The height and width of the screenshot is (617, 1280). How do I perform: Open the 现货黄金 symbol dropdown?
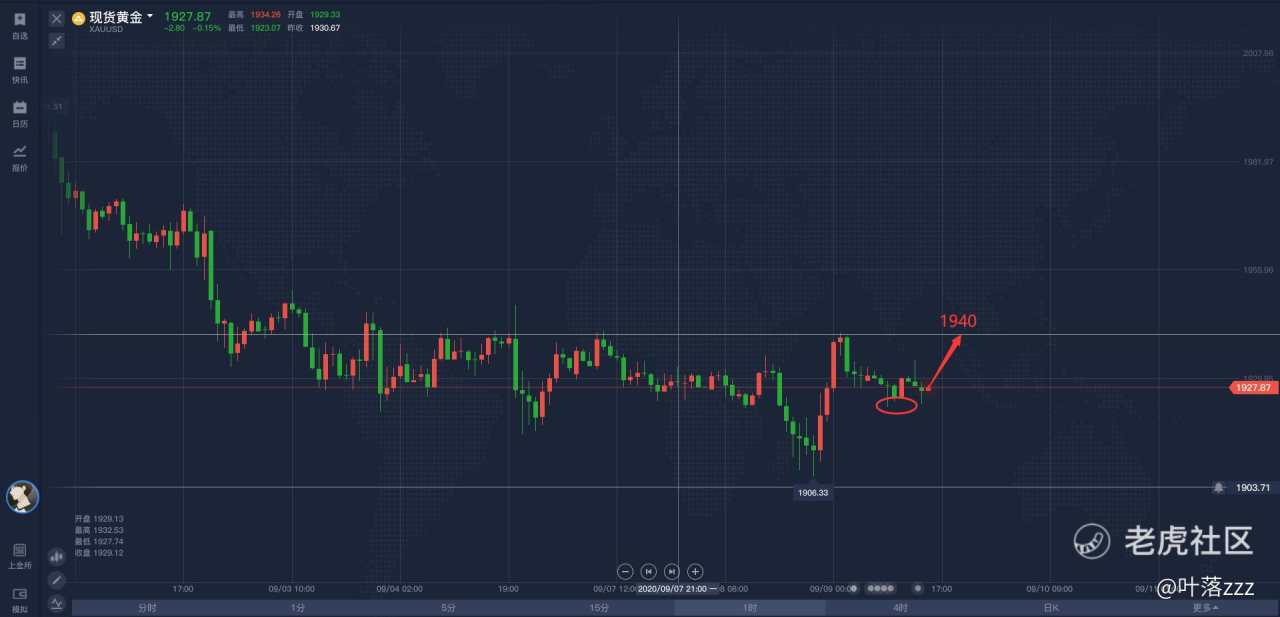(x=121, y=17)
